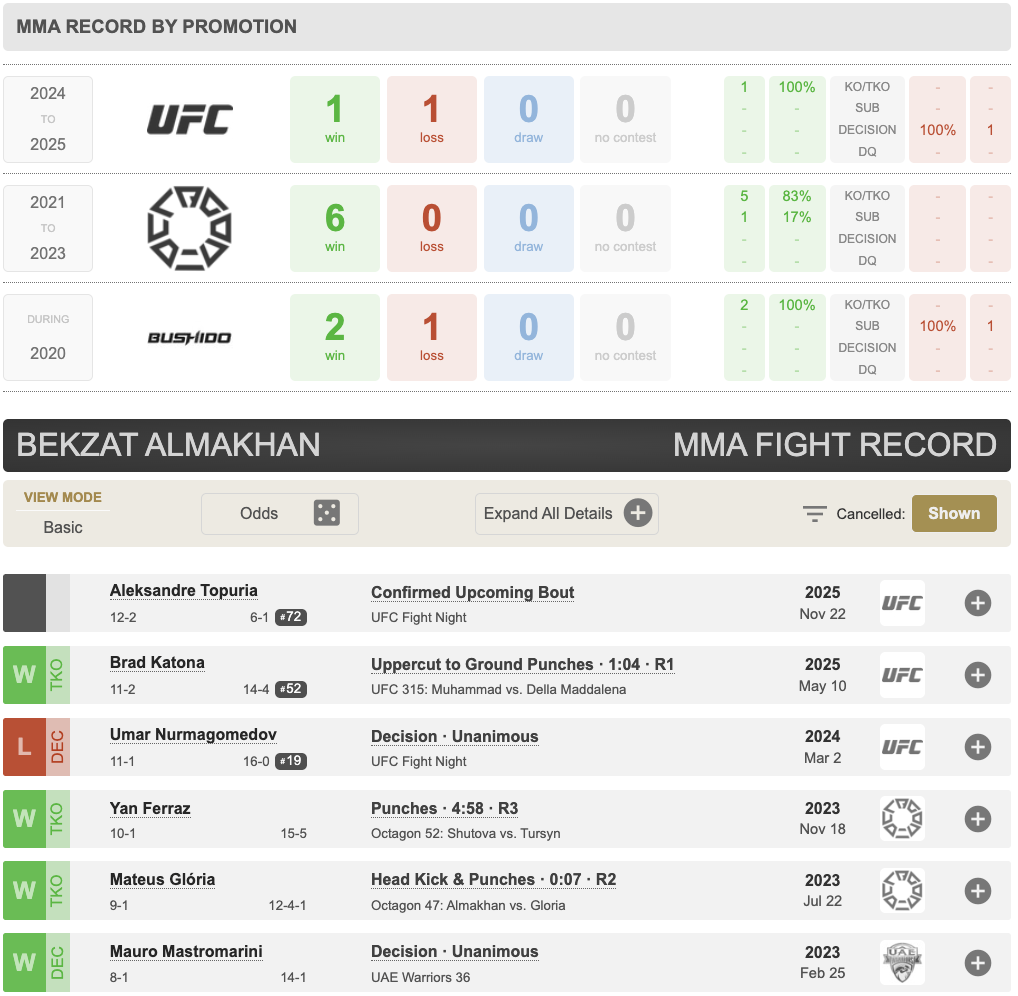1018x996 pixels.
Task: Click the UFC 6 win tile in Octagon row
Action: (335, 228)
